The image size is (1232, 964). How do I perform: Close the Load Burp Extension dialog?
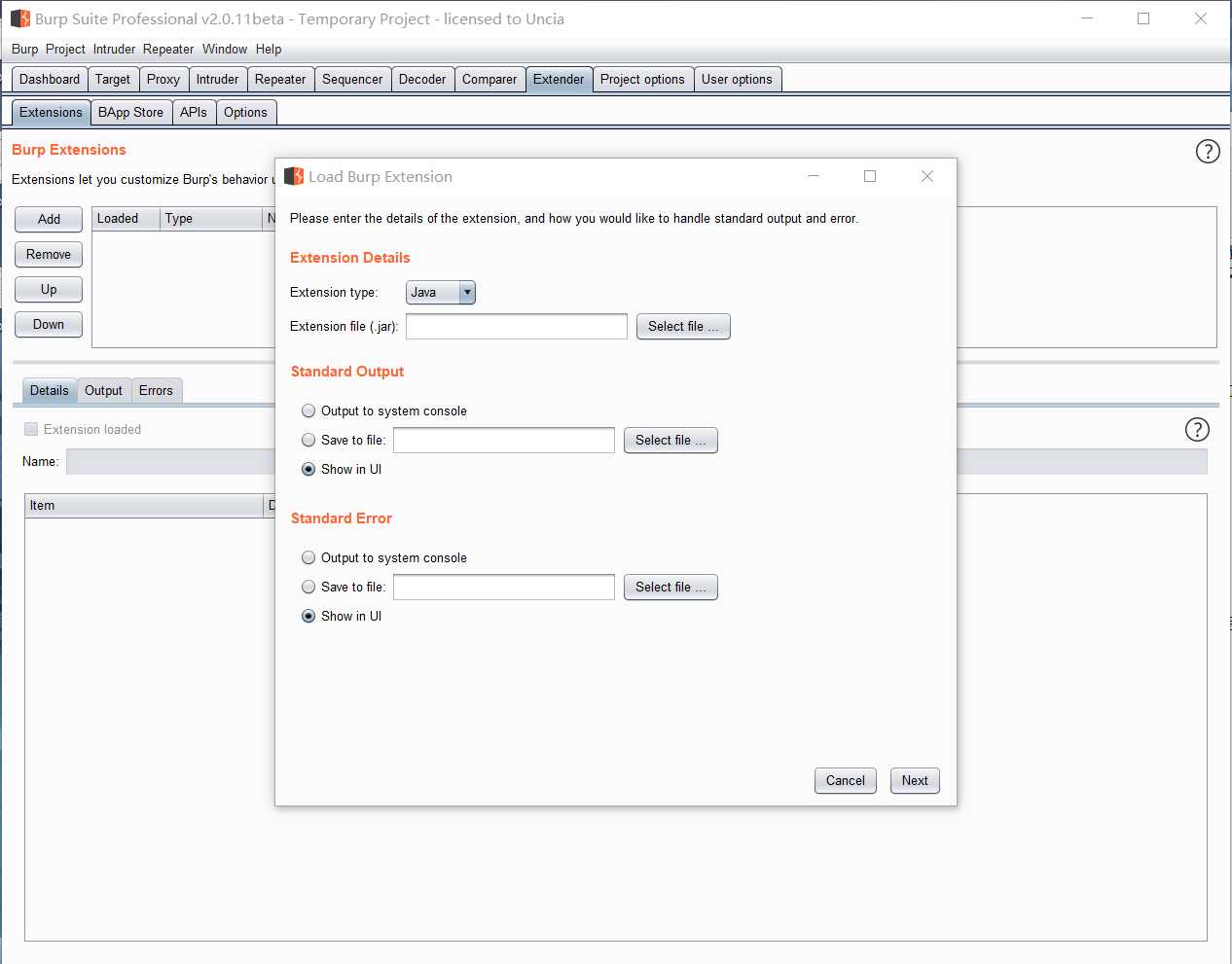point(927,176)
